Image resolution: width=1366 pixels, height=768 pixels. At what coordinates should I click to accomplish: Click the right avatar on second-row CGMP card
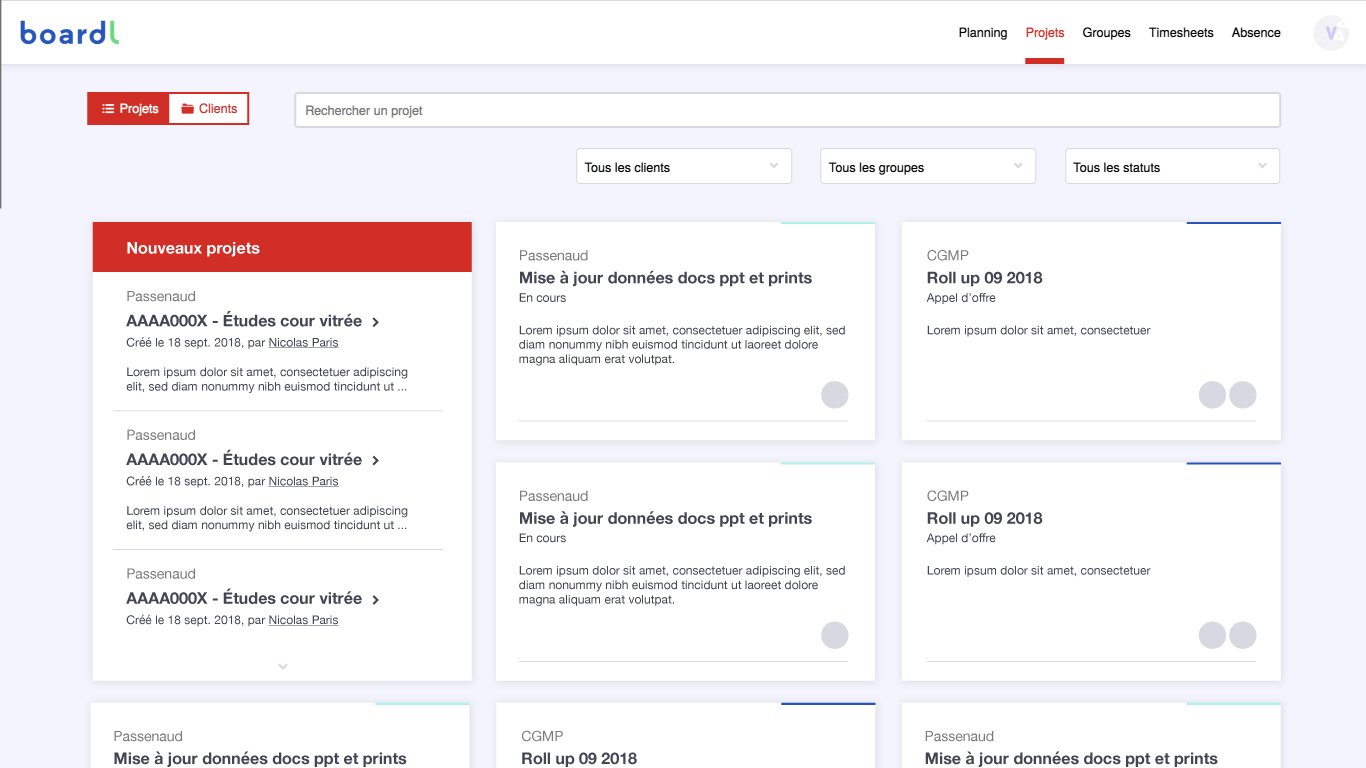coord(1242,635)
